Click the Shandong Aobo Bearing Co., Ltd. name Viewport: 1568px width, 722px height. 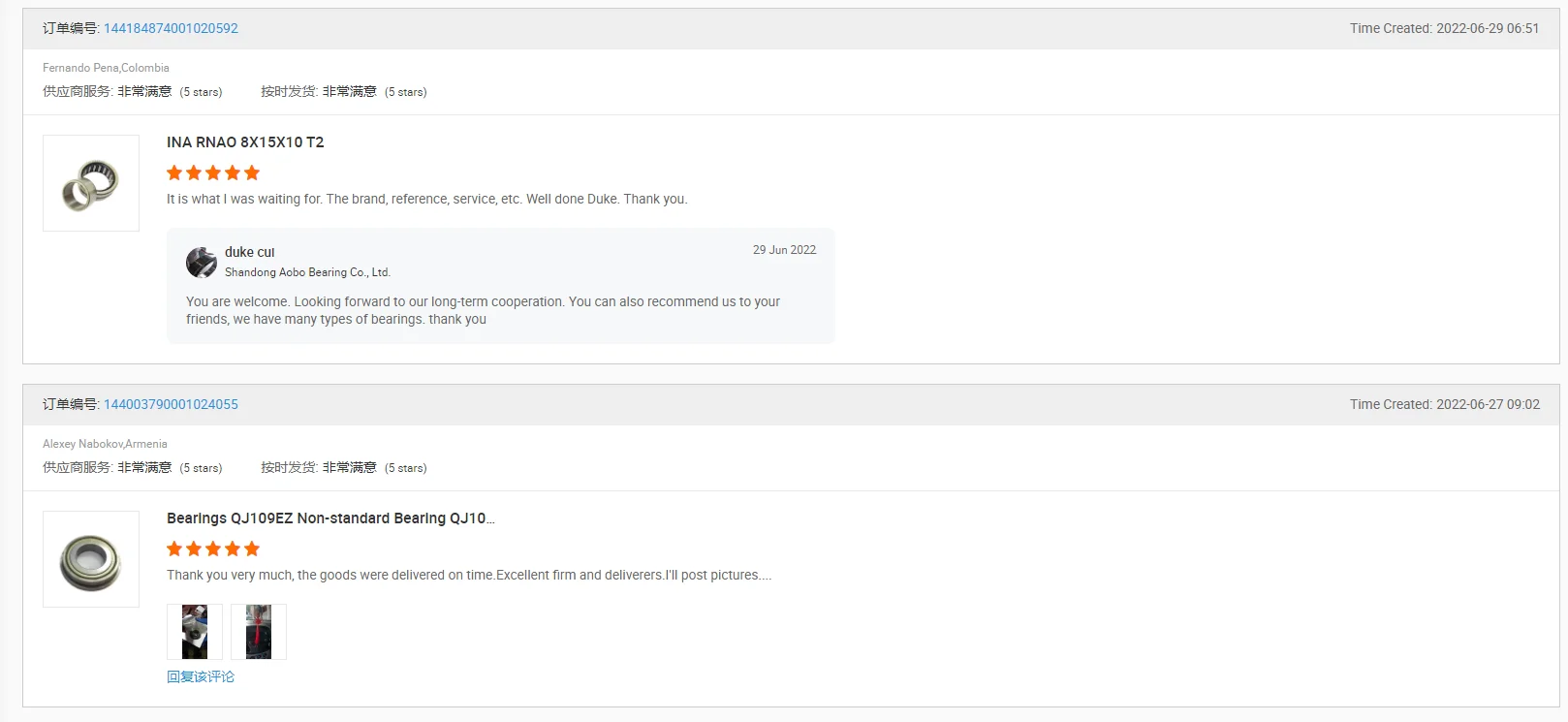307,272
